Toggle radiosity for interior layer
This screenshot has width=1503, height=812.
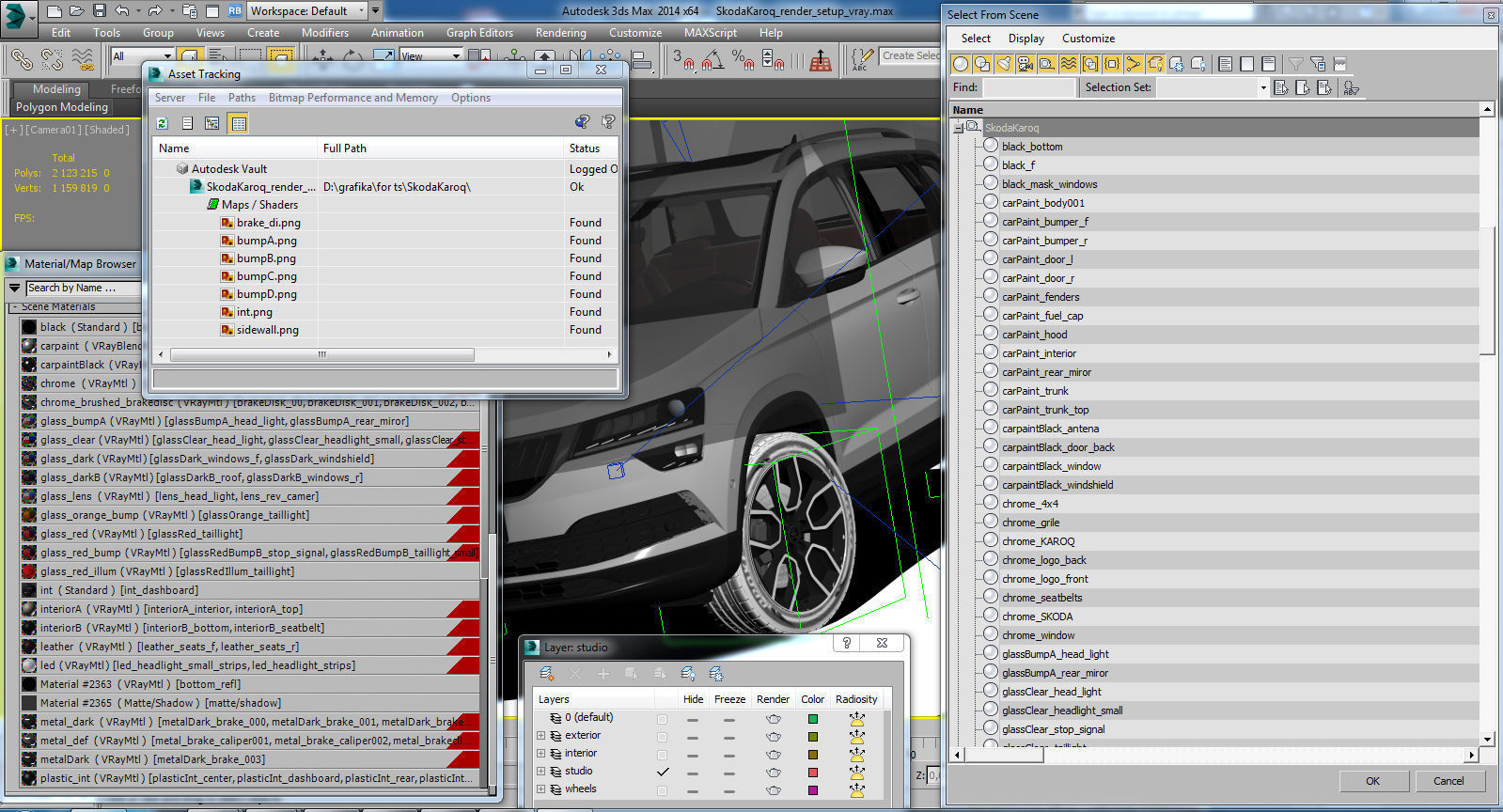point(856,754)
